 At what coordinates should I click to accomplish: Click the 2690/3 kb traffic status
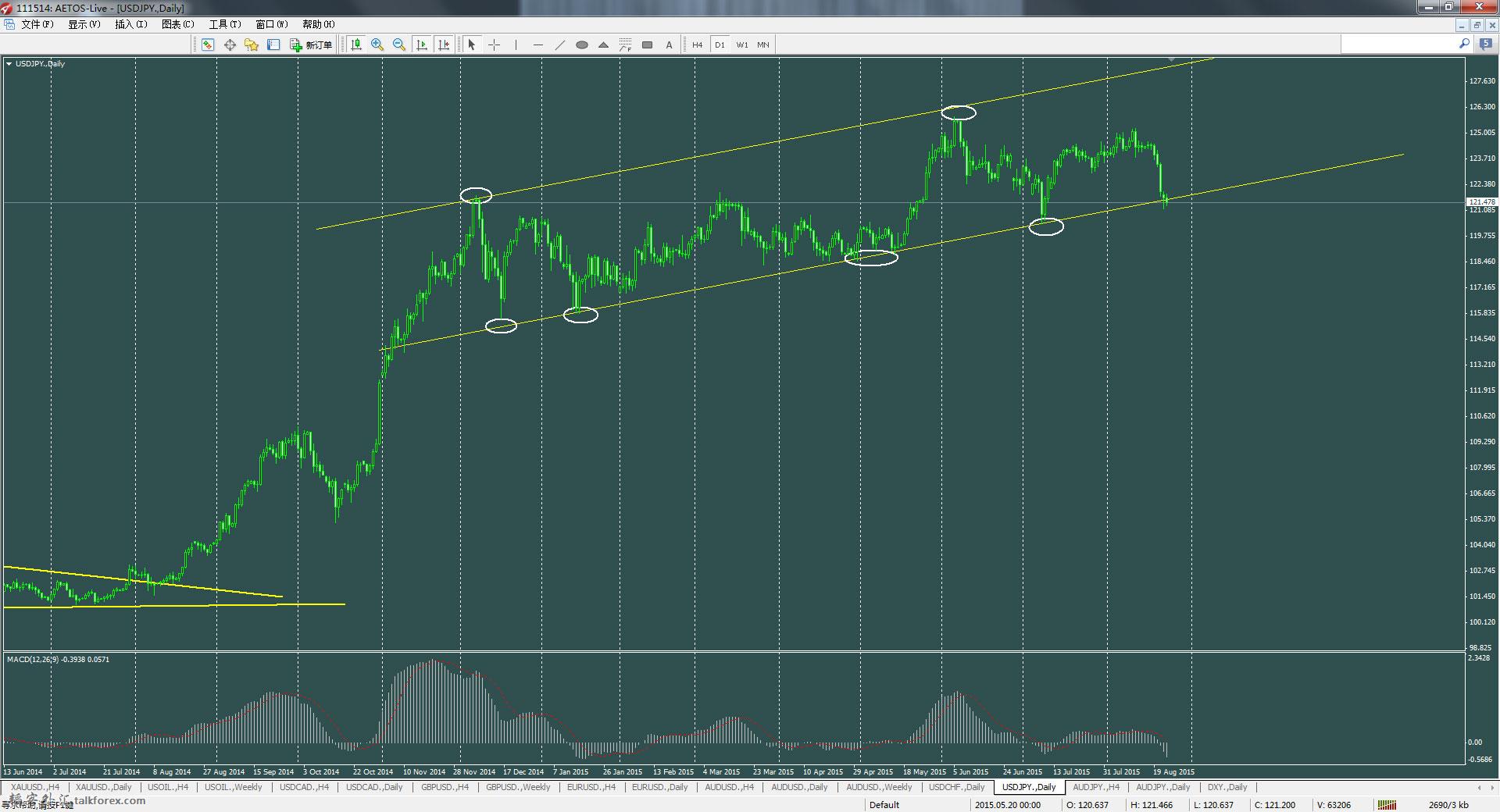(x=1449, y=804)
